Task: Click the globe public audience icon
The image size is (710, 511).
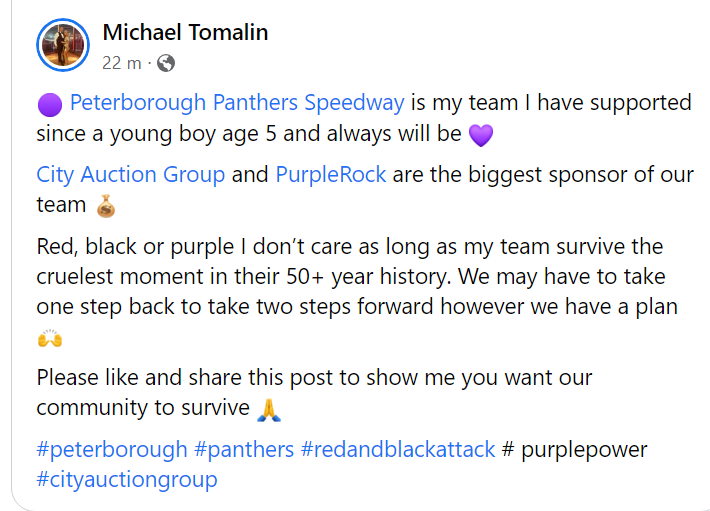Action: point(166,63)
